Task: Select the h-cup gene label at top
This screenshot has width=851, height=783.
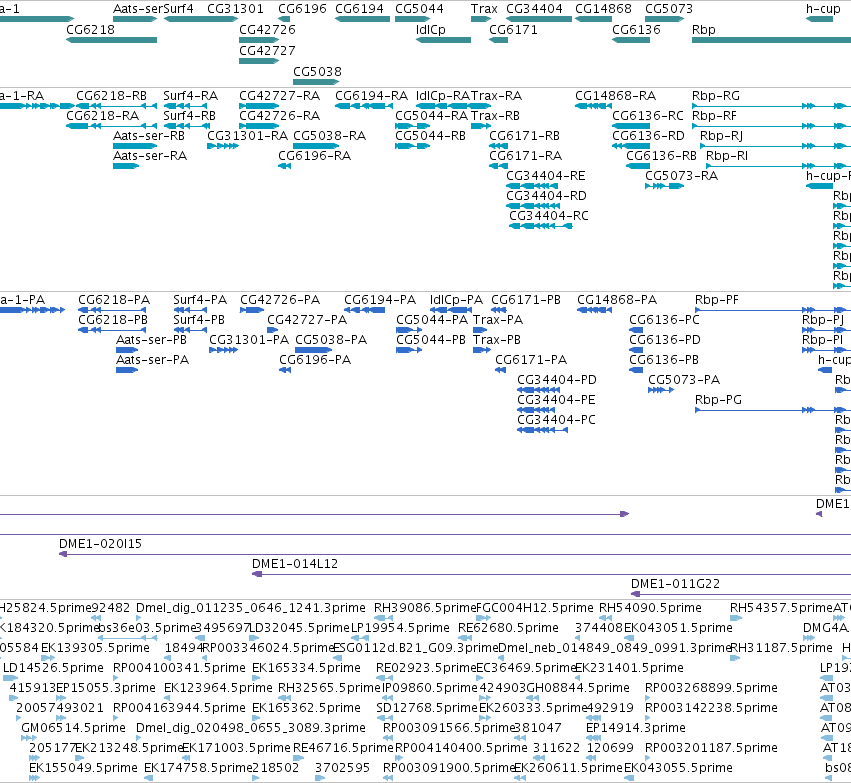Action: [x=823, y=9]
